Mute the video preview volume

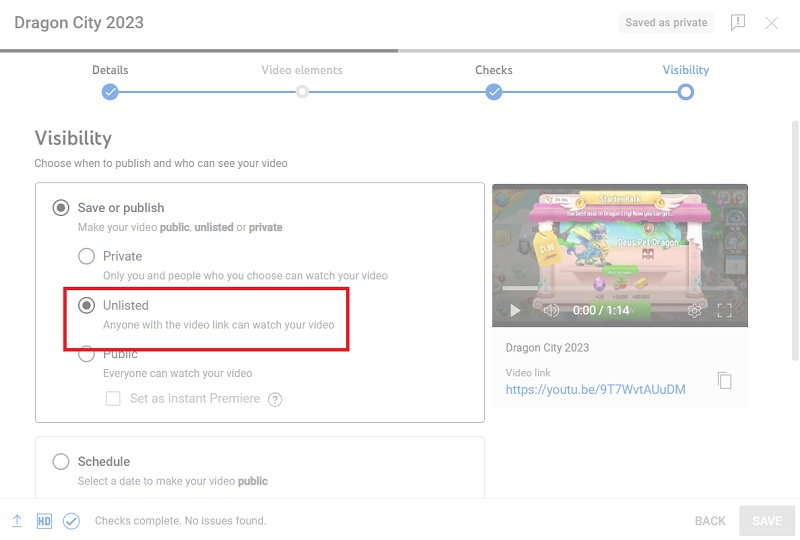coord(551,310)
